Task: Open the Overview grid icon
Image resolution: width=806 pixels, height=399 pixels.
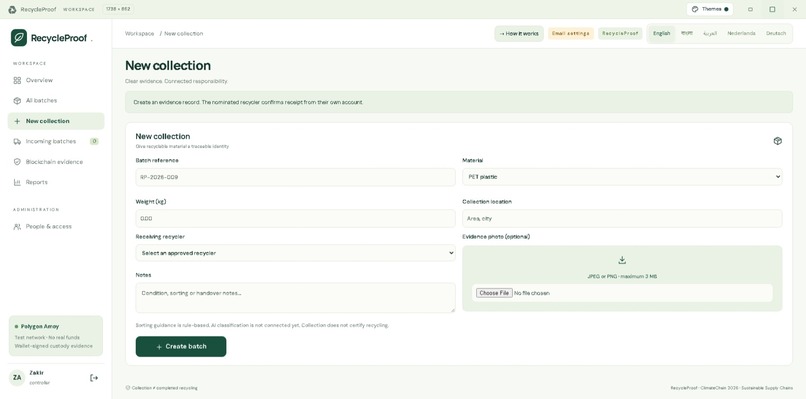Action: pyautogui.click(x=17, y=80)
